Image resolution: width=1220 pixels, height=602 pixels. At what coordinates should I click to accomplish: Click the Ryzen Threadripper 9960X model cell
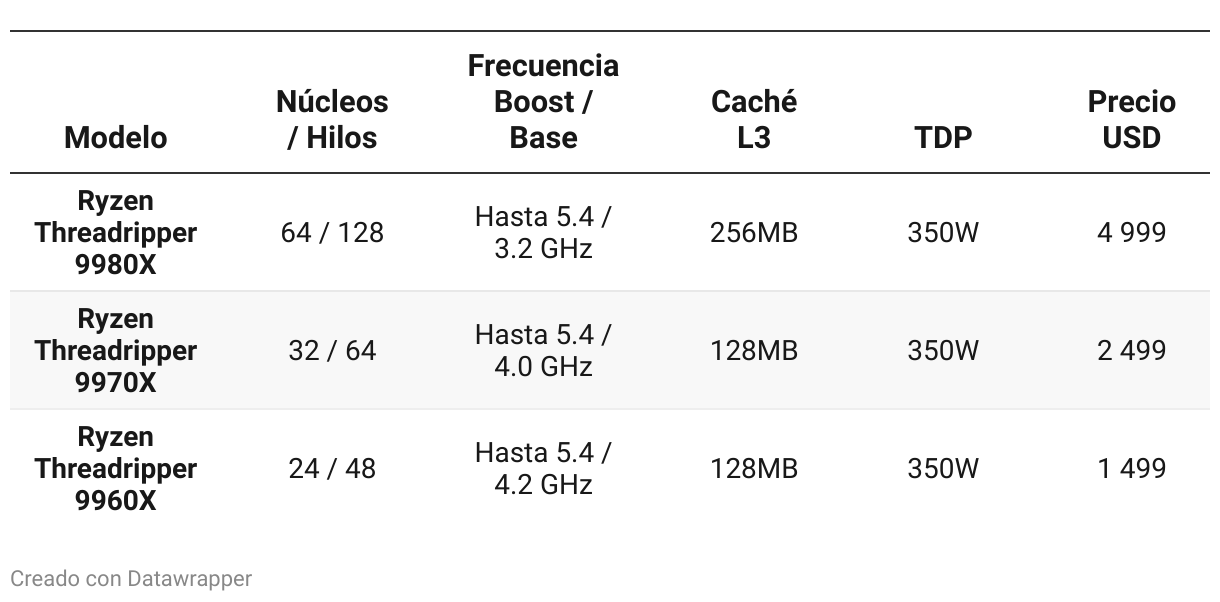coord(116,468)
